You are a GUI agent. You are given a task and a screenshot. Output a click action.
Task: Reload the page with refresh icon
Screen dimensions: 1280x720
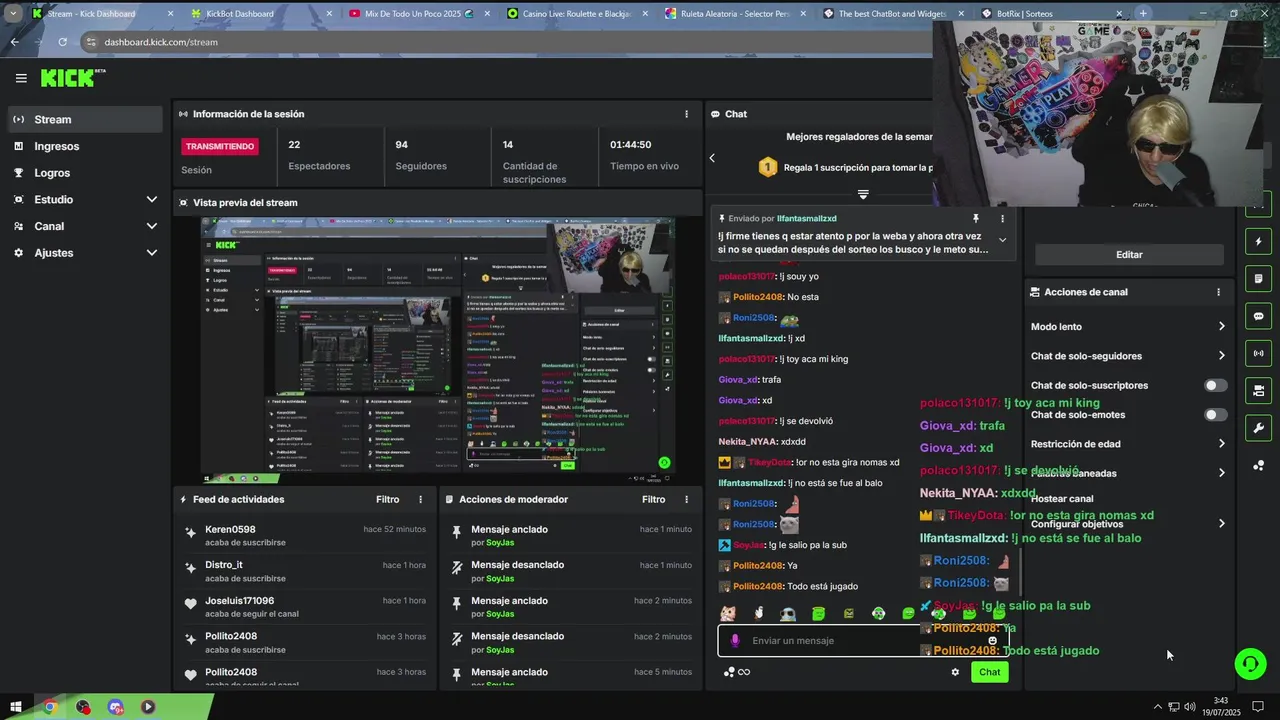[62, 42]
